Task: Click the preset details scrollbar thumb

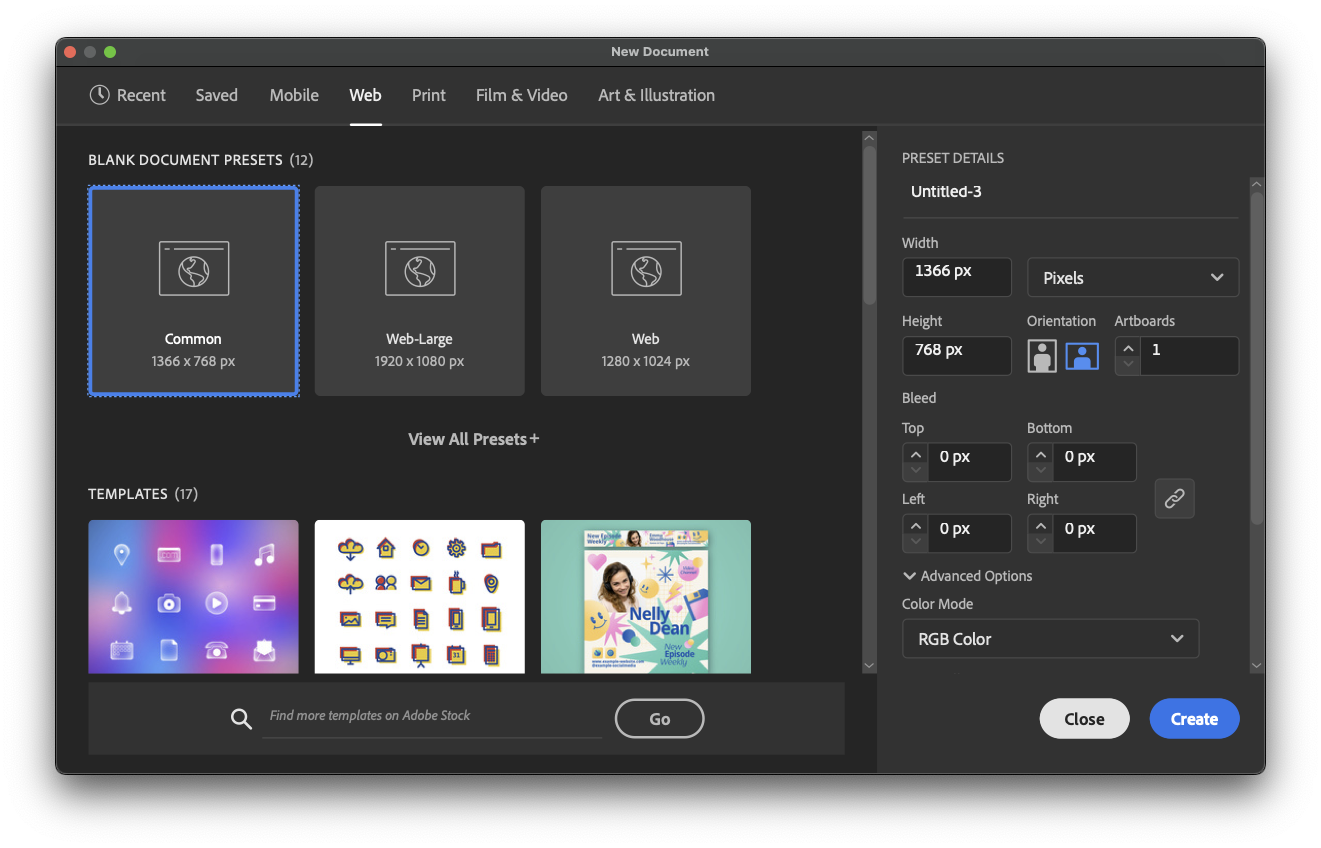Action: [x=1257, y=358]
